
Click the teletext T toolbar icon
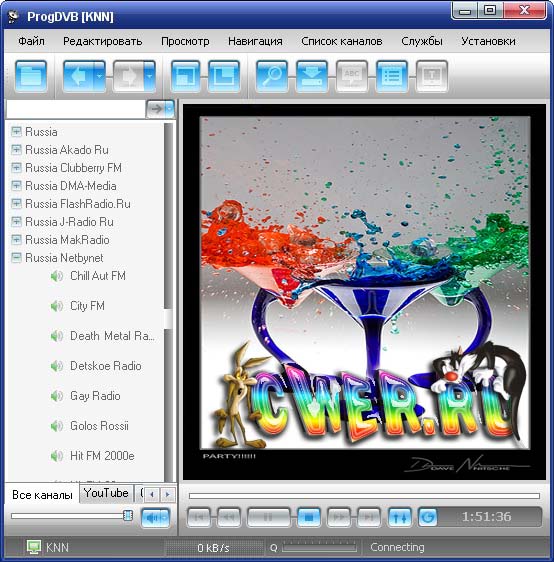tap(432, 76)
